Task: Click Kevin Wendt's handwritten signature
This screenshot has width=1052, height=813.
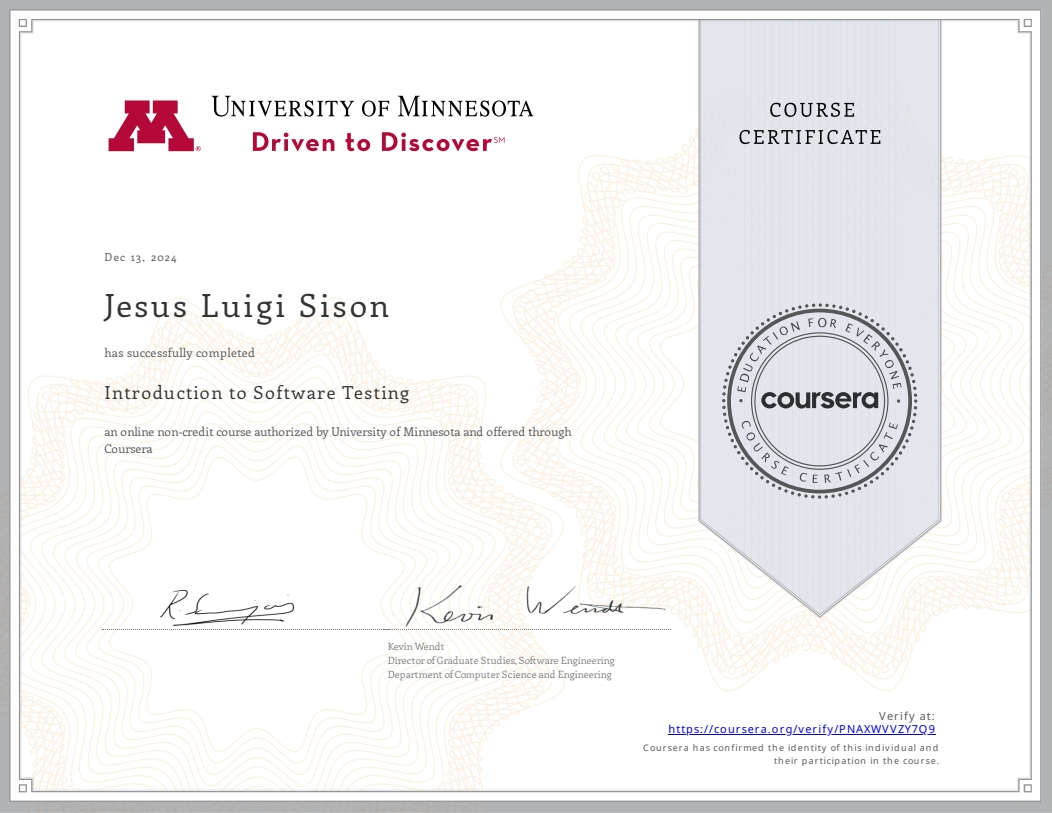Action: 530,606
